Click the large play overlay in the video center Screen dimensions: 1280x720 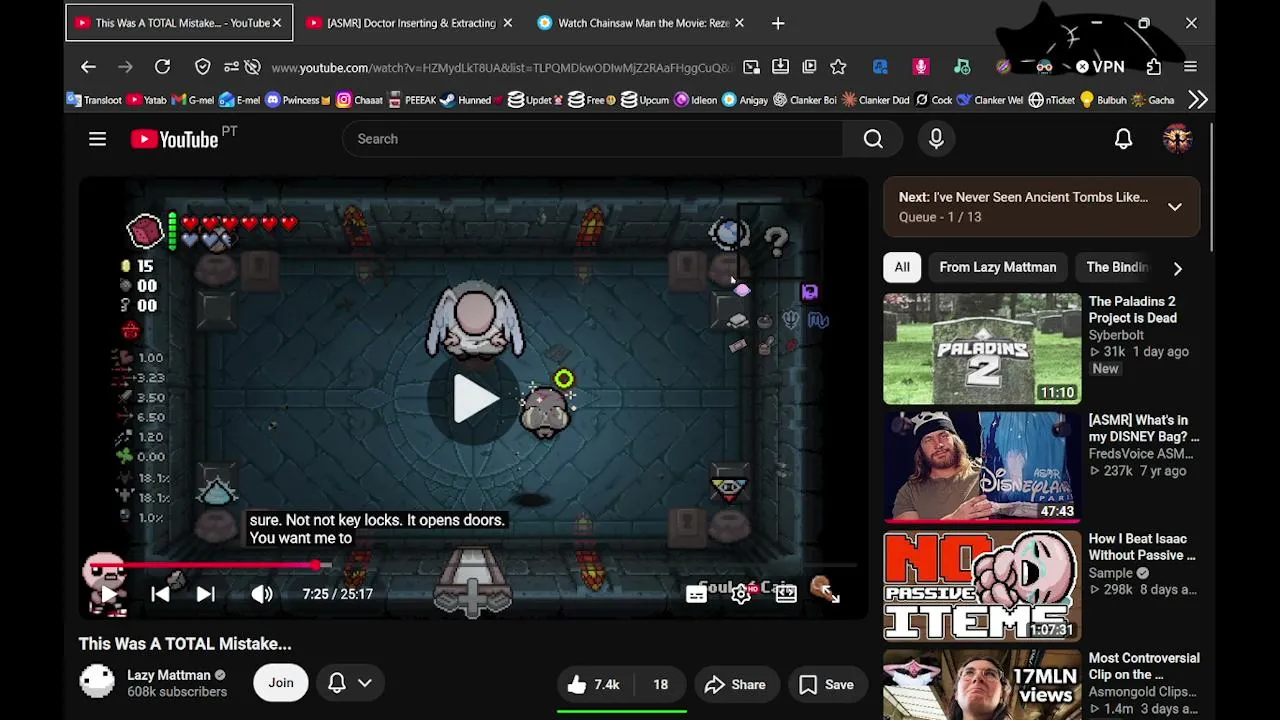475,398
